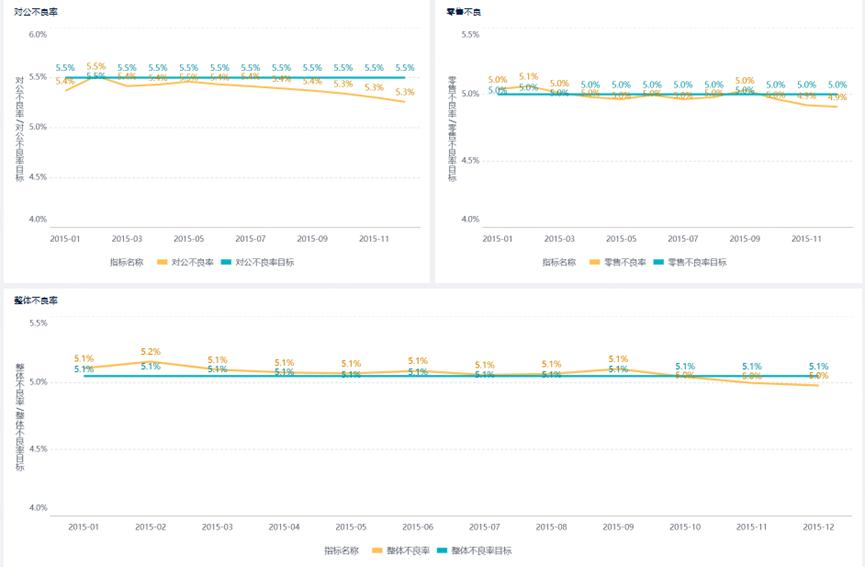Click the 5.2% data label in 整体不良率 chart

[150, 352]
